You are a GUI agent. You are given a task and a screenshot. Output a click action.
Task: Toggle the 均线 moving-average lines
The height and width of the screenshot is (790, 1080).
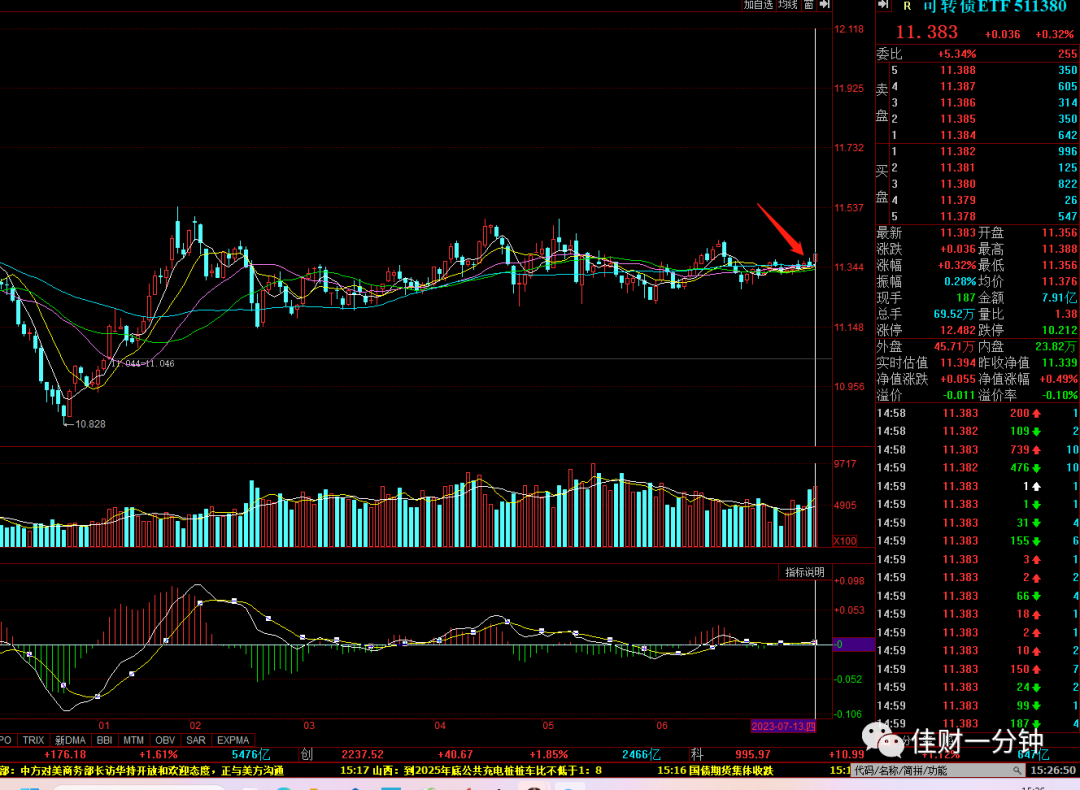(x=788, y=5)
